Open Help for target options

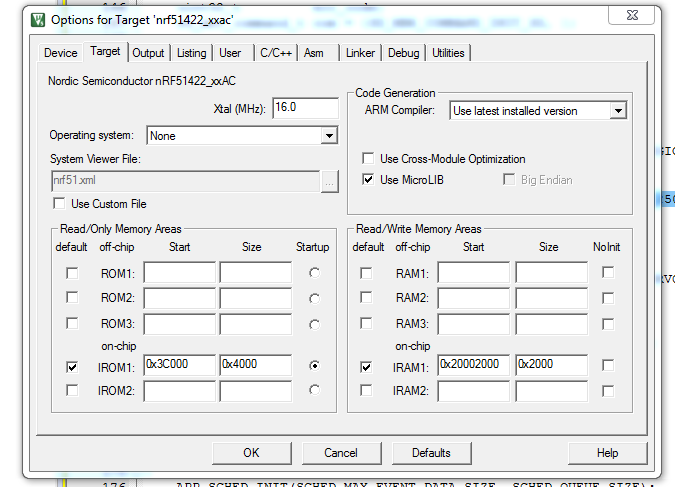[607, 453]
